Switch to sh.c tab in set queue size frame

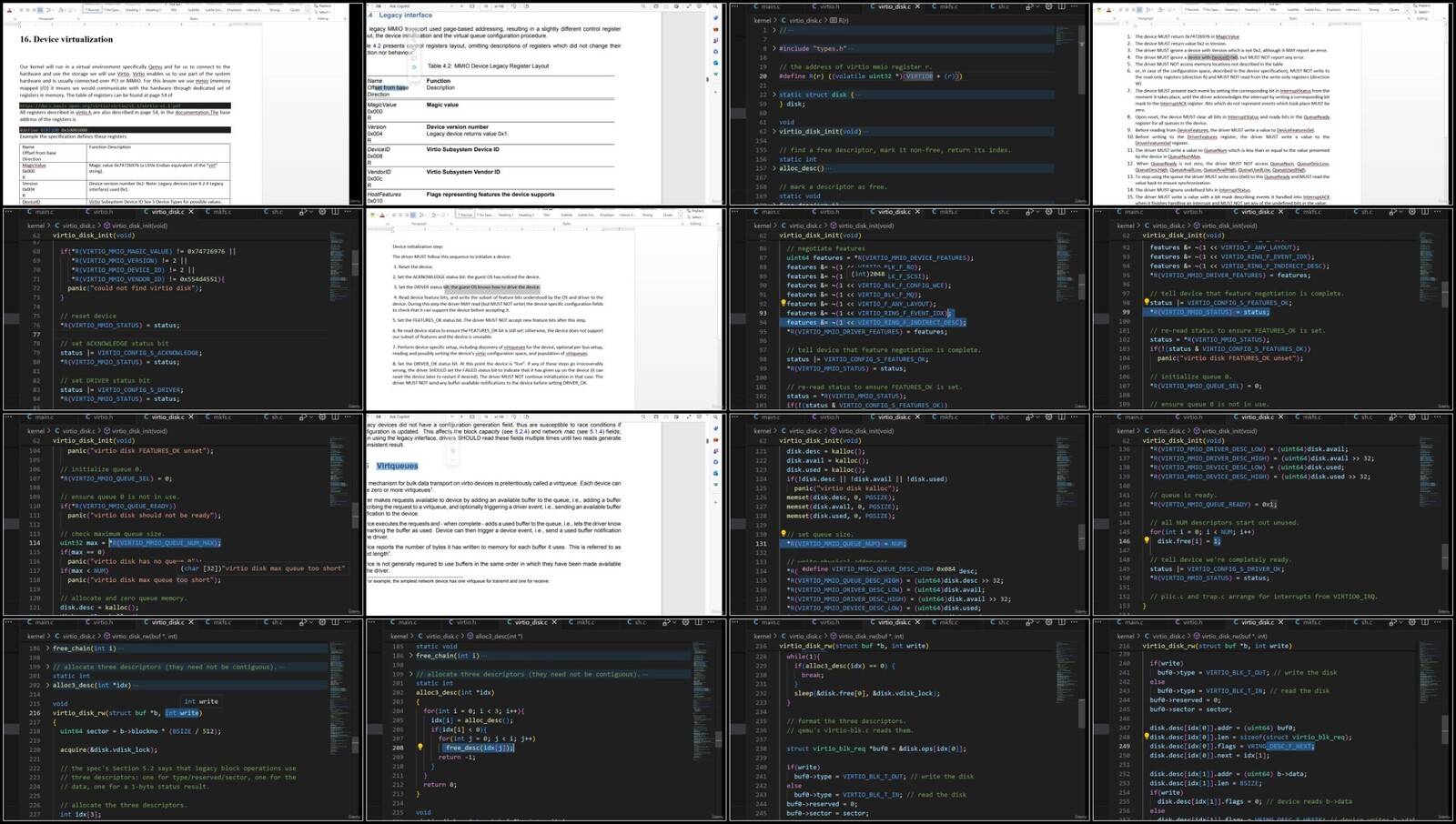click(x=1000, y=417)
